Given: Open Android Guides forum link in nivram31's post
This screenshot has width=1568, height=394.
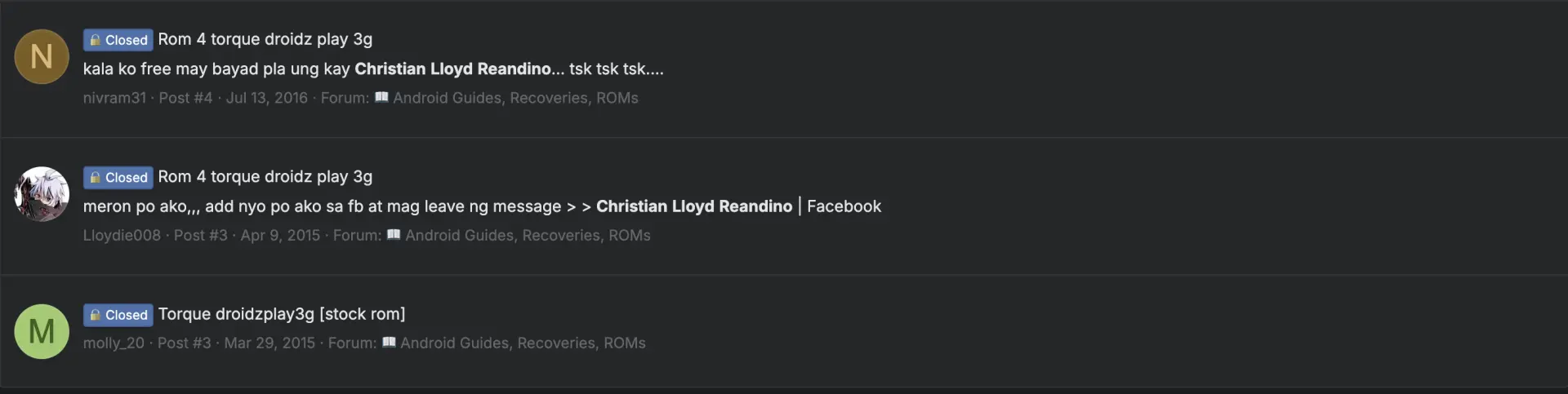Looking at the screenshot, I should 515,98.
